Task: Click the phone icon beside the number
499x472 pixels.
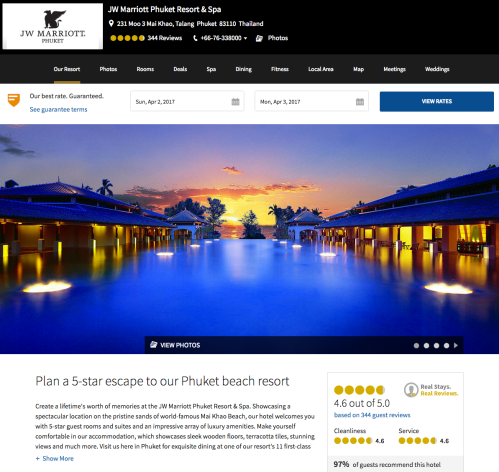Action: (195, 38)
